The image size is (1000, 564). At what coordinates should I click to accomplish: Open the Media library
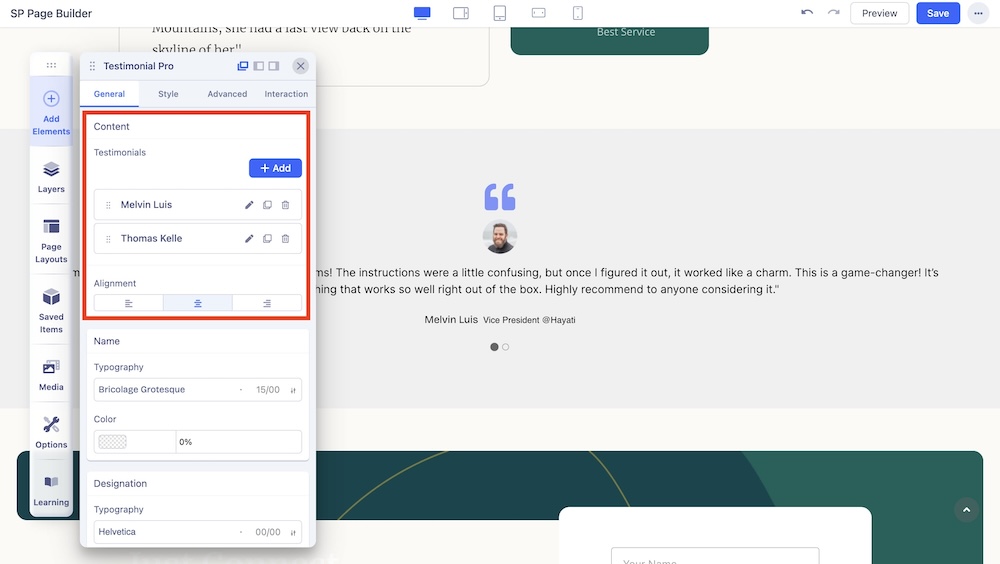[x=51, y=374]
